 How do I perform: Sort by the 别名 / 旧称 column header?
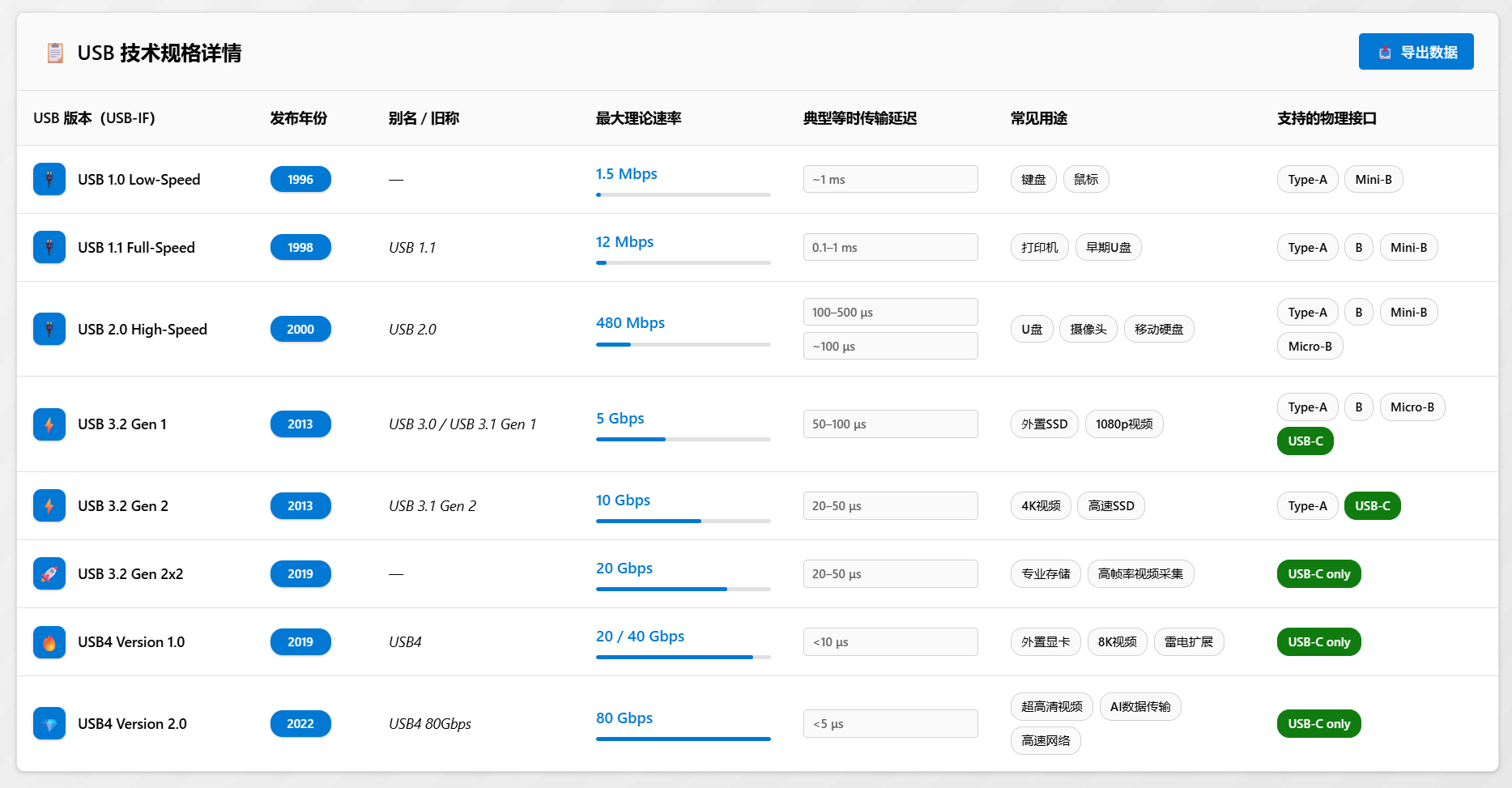pyautogui.click(x=424, y=118)
